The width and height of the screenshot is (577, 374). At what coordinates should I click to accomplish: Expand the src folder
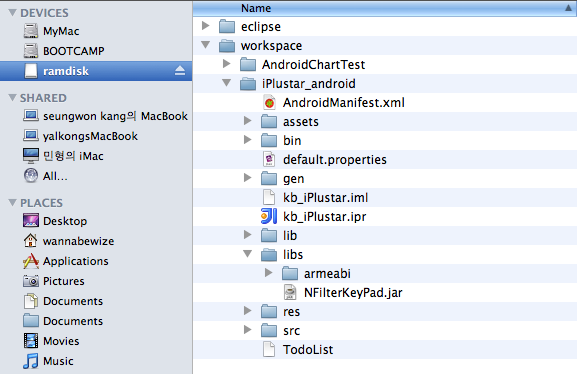[248, 330]
